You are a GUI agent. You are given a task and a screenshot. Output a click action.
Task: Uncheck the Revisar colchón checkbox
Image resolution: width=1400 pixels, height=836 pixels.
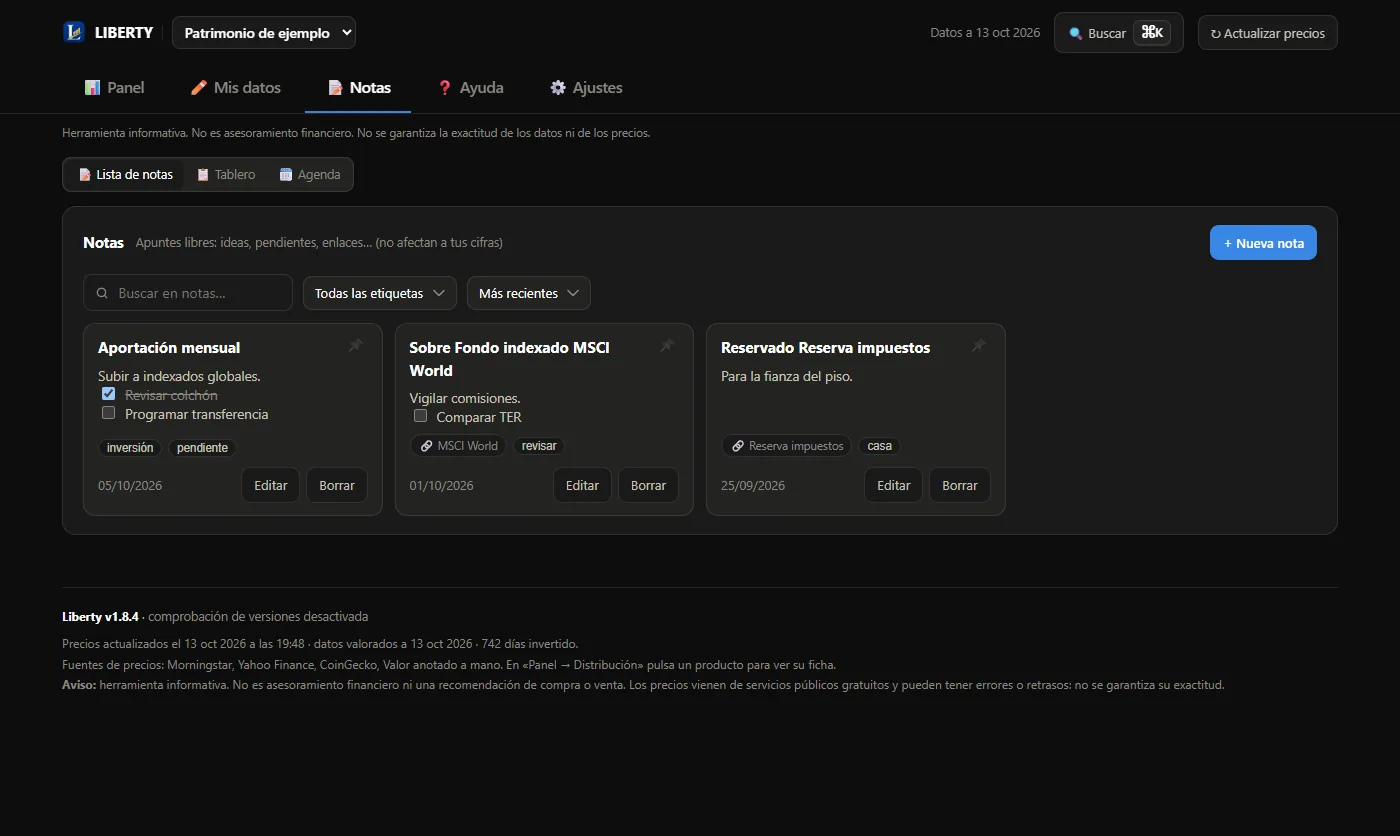coord(108,394)
